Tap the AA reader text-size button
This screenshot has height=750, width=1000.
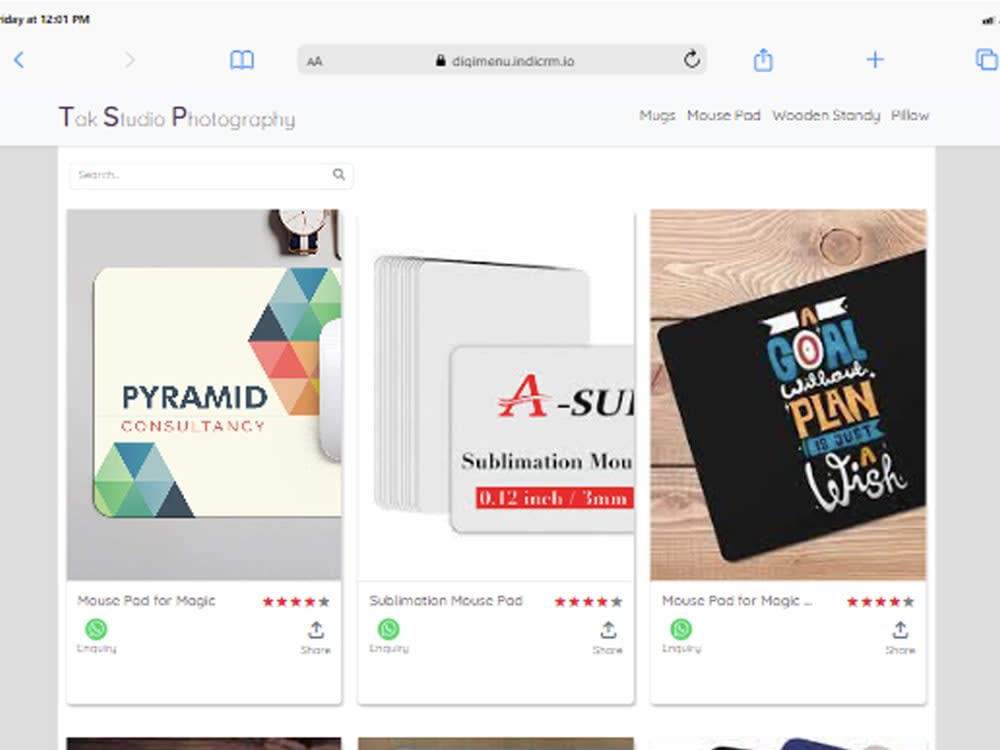point(314,61)
